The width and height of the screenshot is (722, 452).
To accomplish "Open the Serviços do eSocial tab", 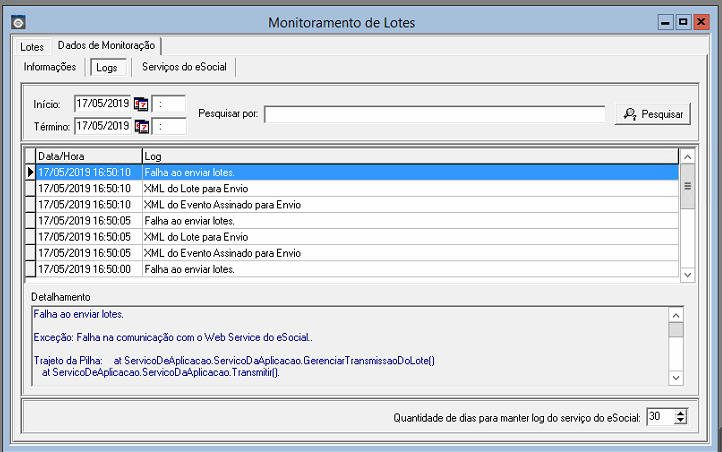I will [x=184, y=67].
